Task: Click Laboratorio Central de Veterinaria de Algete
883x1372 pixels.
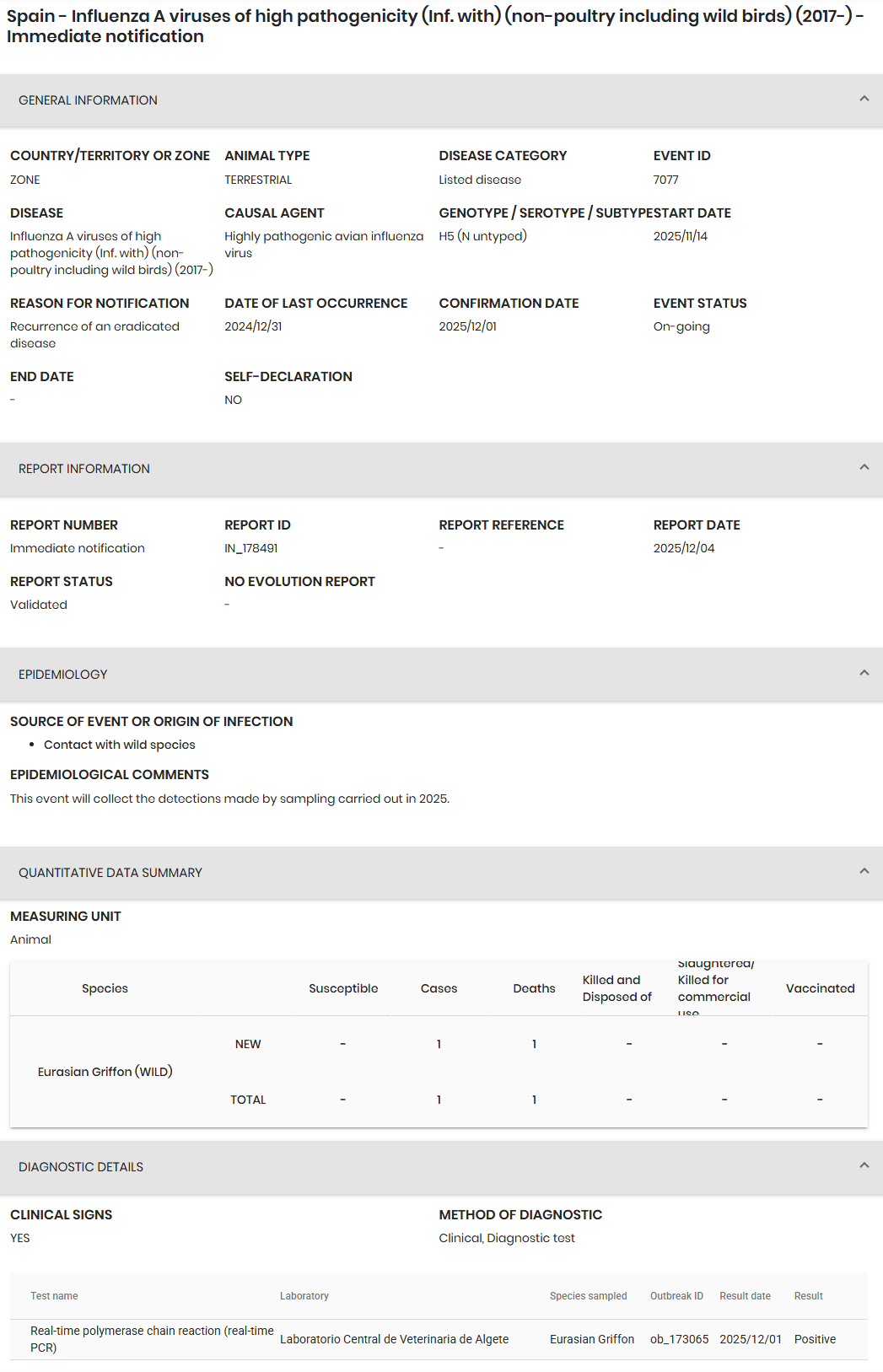Action: tap(394, 1339)
